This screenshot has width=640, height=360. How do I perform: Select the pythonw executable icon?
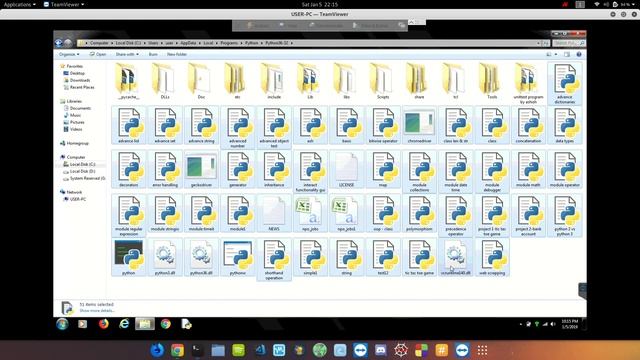point(238,257)
